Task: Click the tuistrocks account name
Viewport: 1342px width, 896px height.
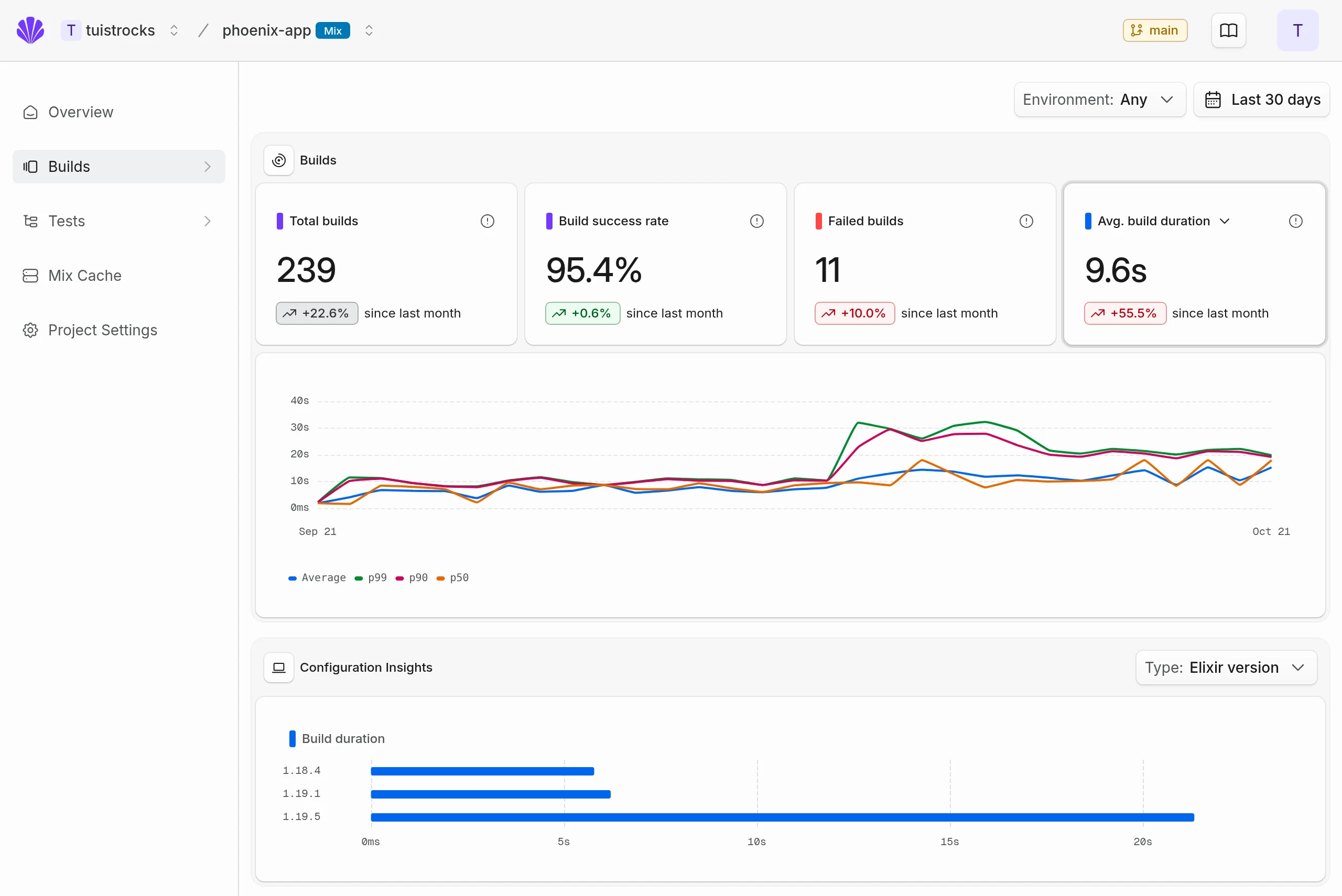Action: click(x=120, y=30)
